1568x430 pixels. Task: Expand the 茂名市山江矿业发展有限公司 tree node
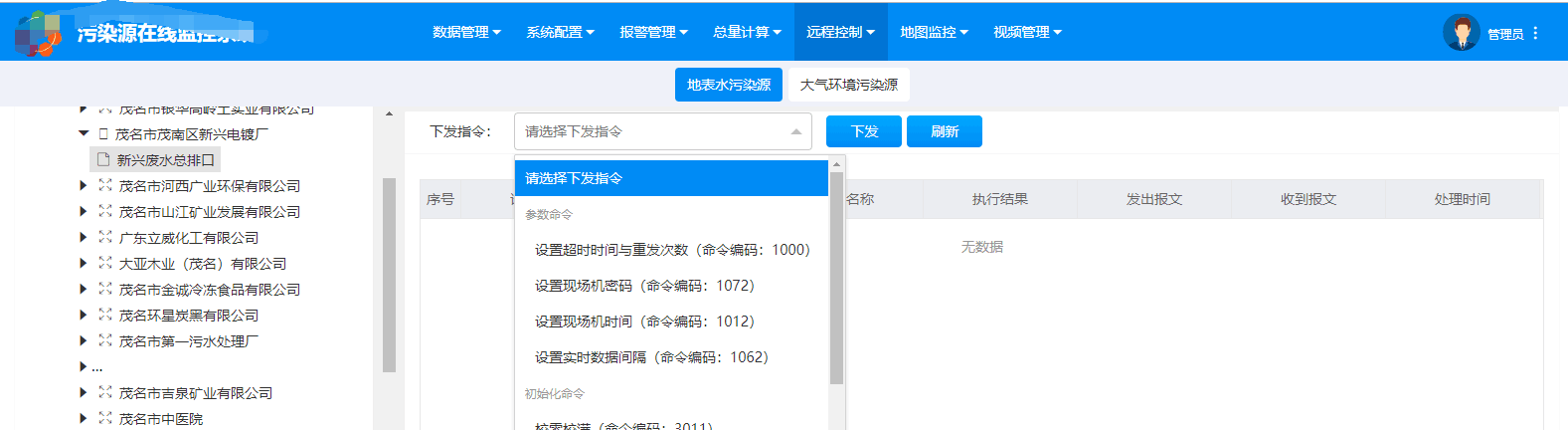pyautogui.click(x=84, y=211)
